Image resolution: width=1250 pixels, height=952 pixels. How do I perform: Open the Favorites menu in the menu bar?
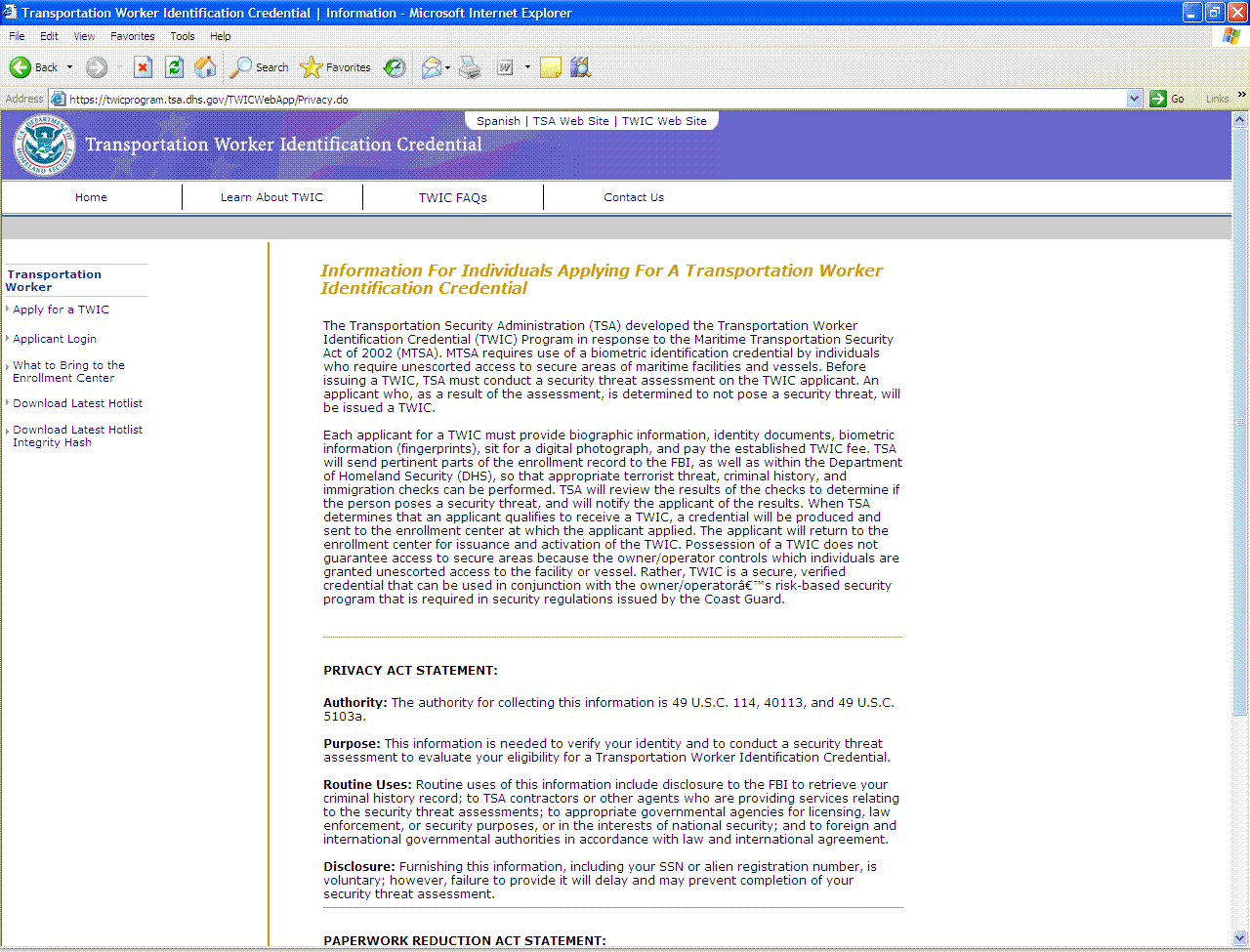pos(133,36)
